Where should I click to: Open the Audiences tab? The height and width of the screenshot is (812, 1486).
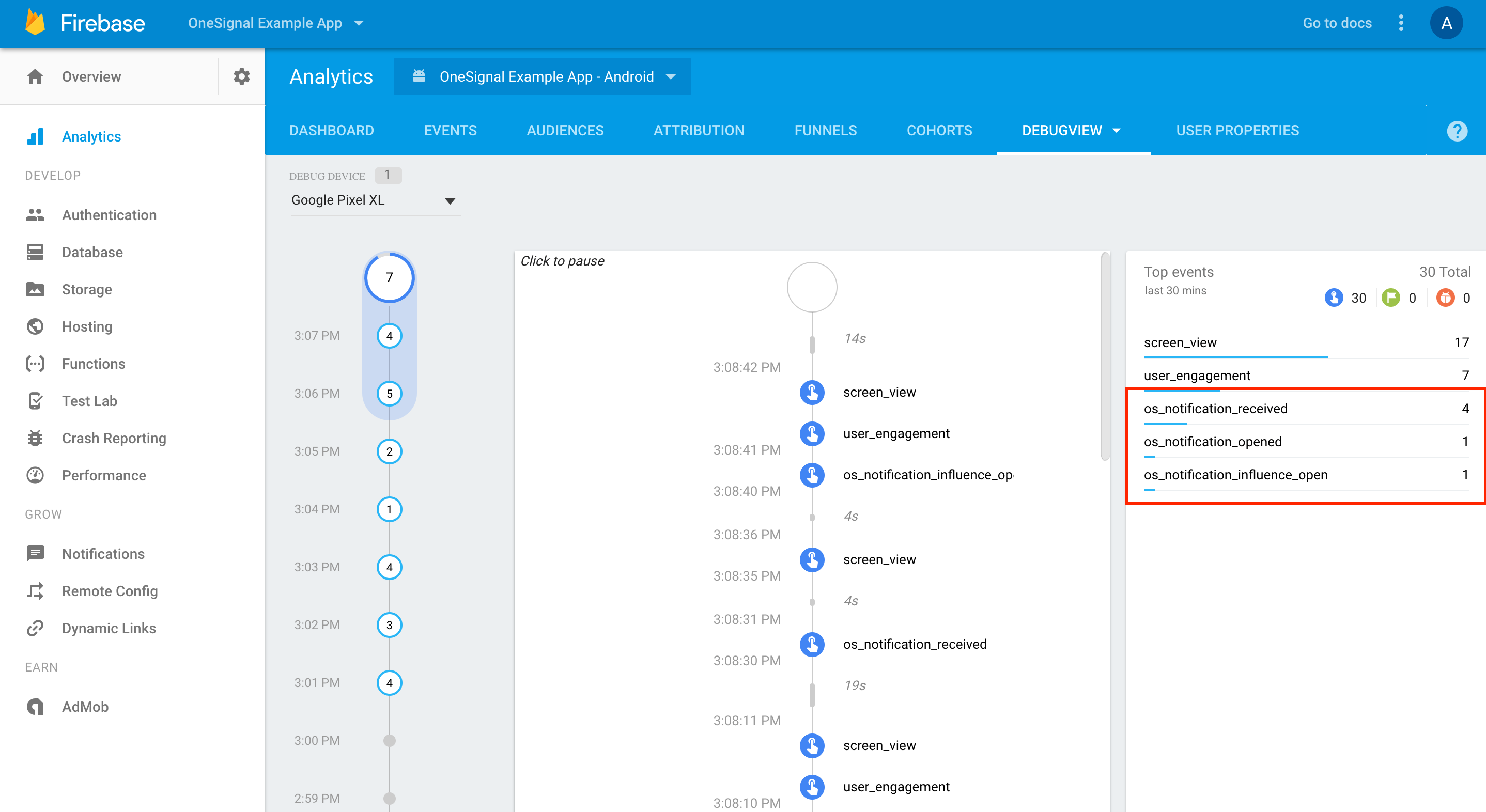tap(565, 131)
